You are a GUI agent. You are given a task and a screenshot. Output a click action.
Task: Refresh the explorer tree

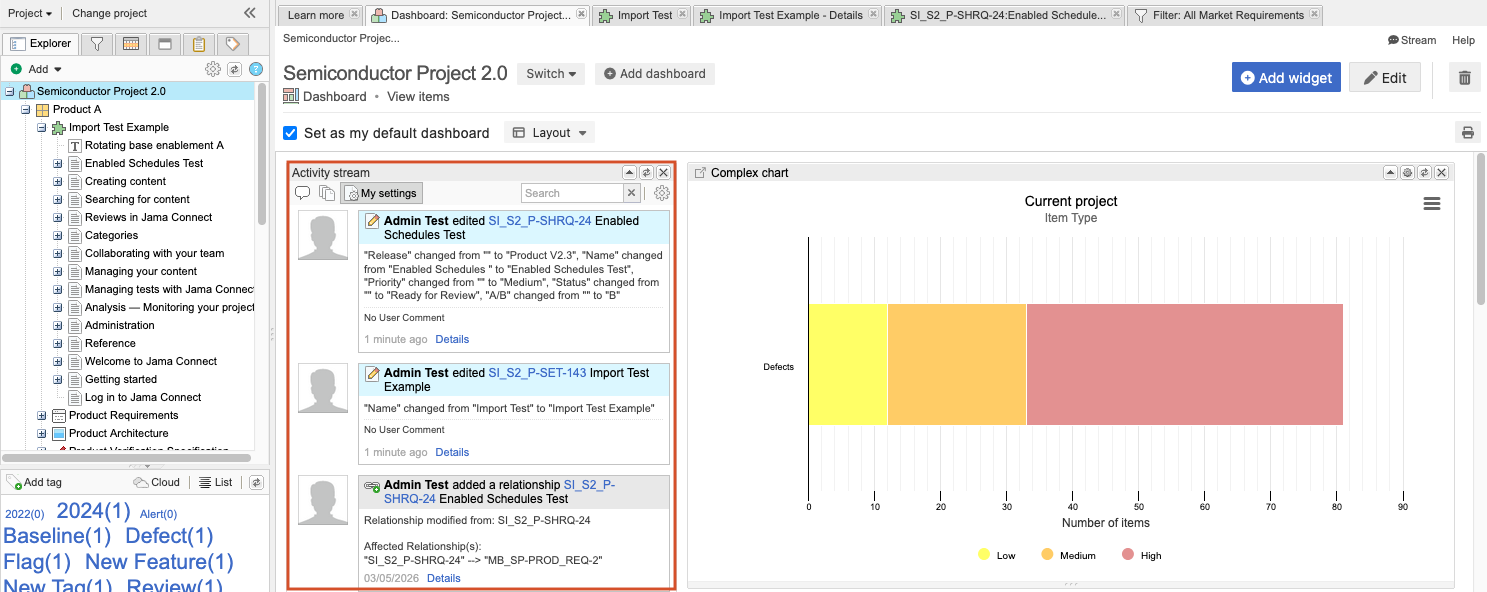coord(235,69)
